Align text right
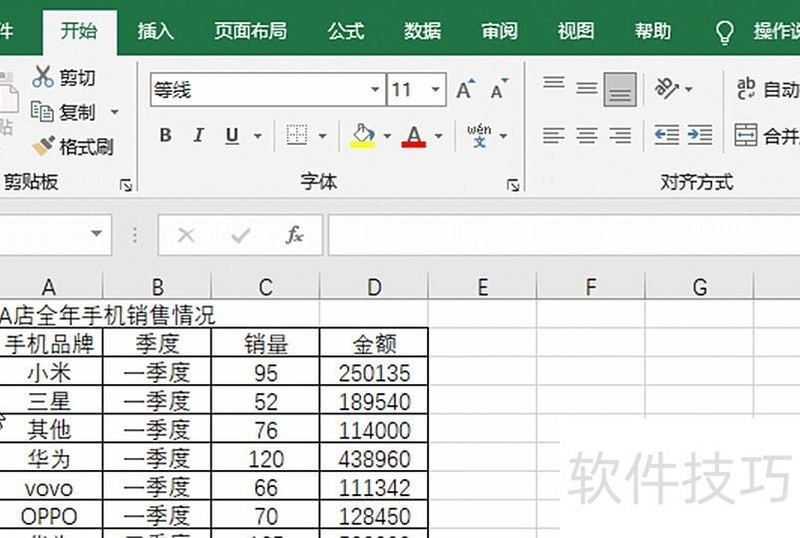The height and width of the screenshot is (538, 800). [620, 136]
